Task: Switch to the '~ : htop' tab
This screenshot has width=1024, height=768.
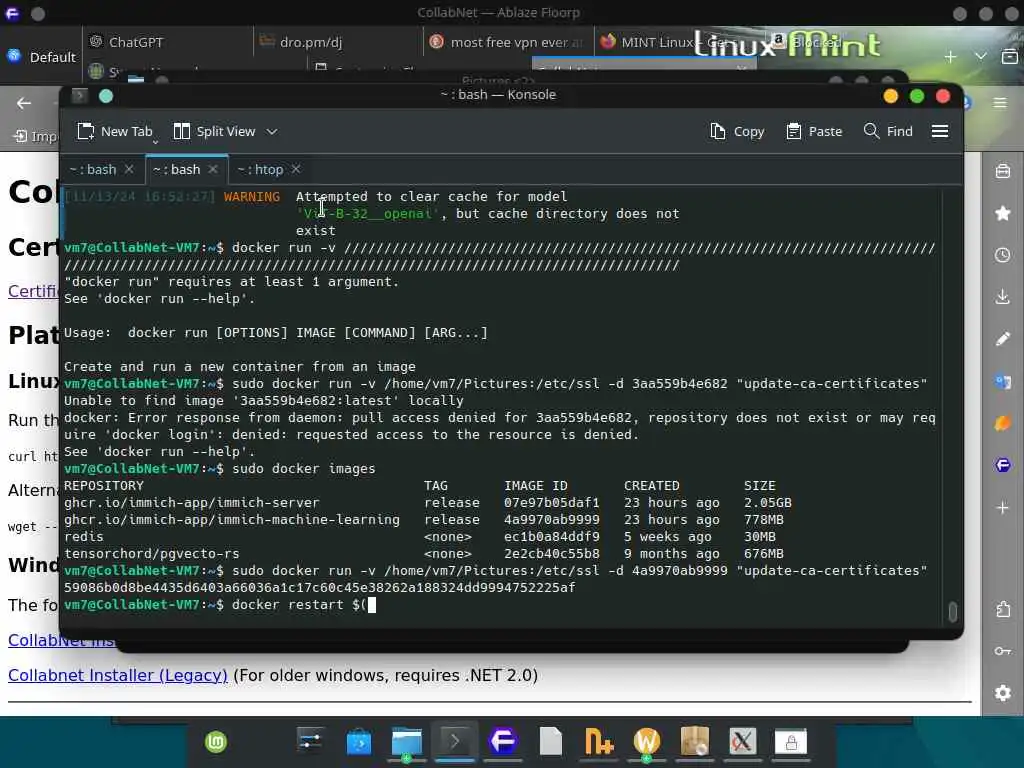Action: [x=260, y=169]
